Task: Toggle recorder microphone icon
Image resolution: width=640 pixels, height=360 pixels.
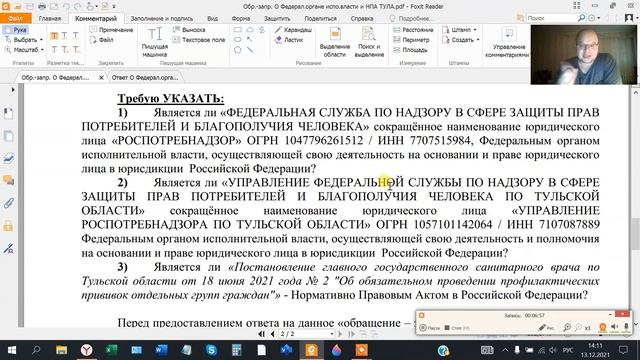Action: click(626, 327)
